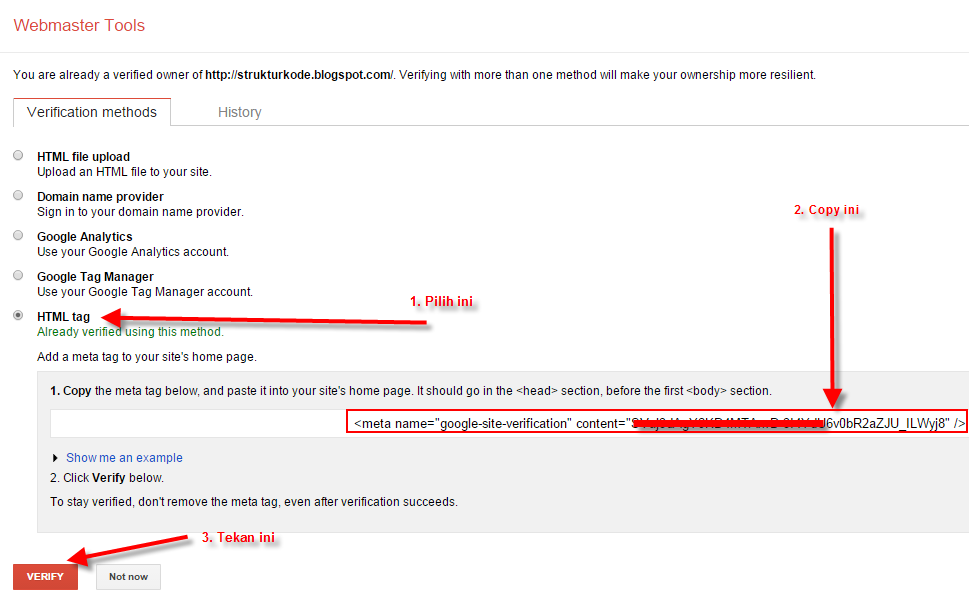Pick the Google Tag Manager method
Image resolution: width=969 pixels, height=596 pixels.
pos(19,276)
